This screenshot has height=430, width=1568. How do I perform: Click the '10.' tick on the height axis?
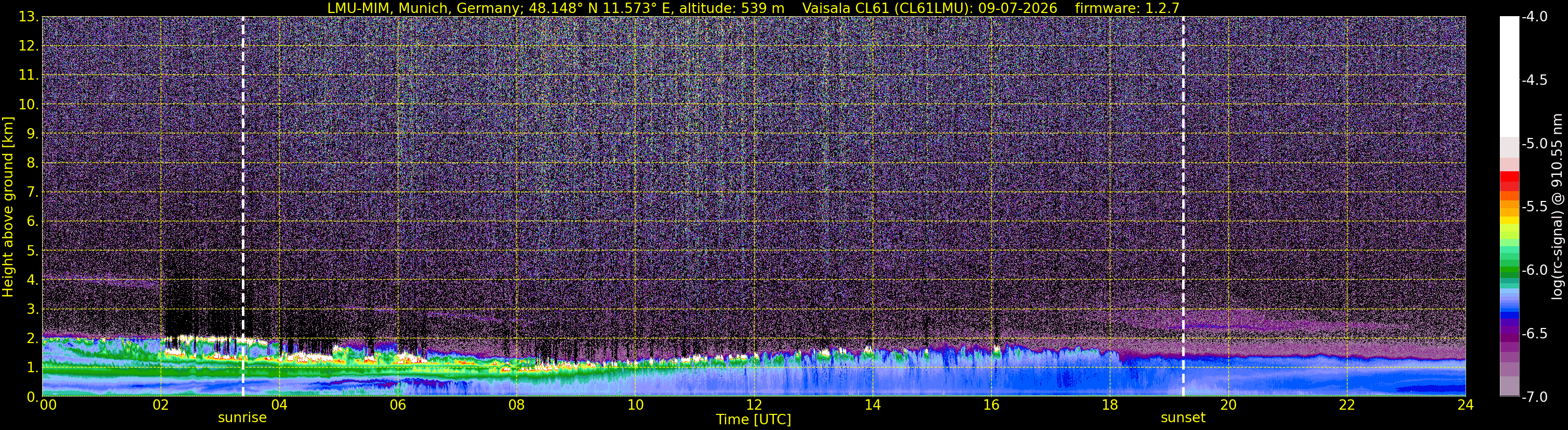tap(29, 105)
